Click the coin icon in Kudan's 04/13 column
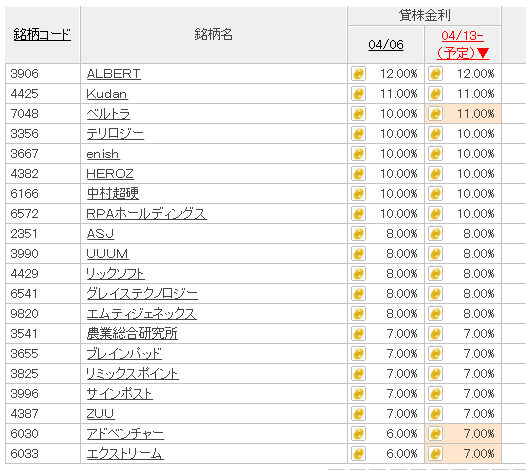 pos(435,94)
